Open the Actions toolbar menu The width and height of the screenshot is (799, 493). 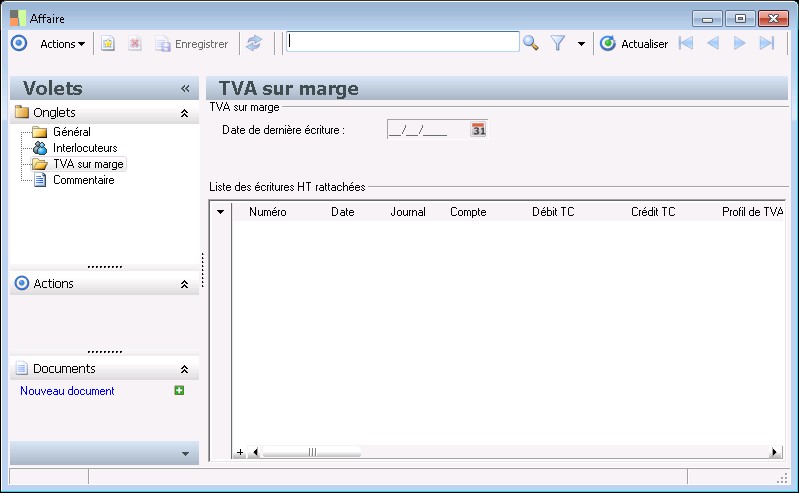tap(62, 44)
